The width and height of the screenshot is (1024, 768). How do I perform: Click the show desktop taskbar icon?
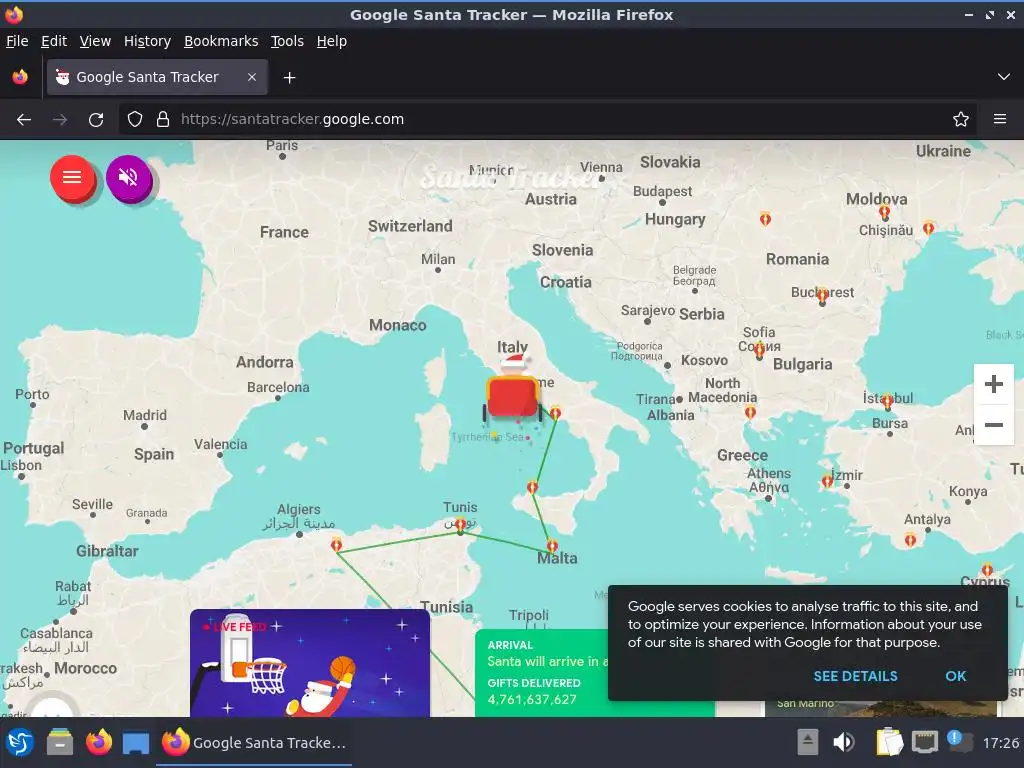coord(135,743)
